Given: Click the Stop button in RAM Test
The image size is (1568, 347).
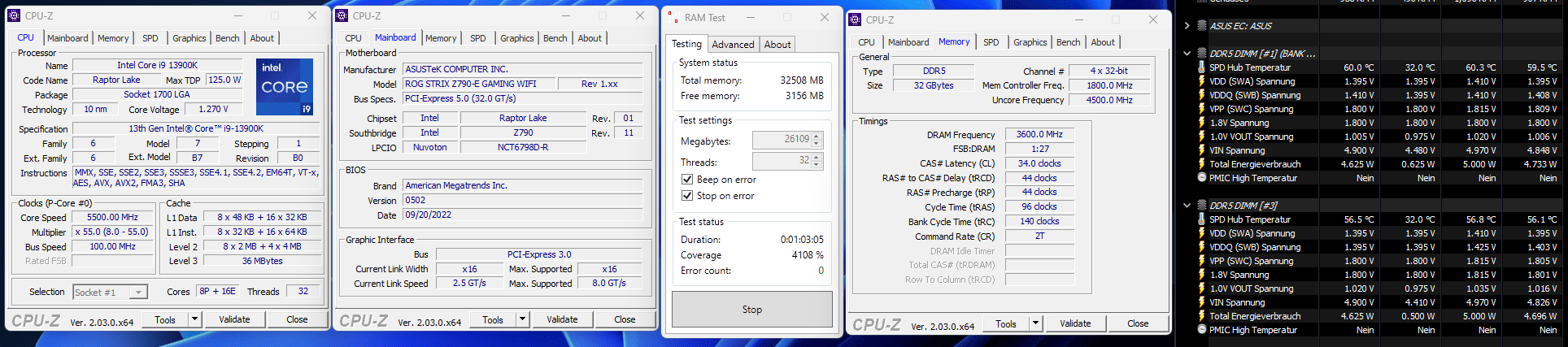Looking at the screenshot, I should [752, 310].
